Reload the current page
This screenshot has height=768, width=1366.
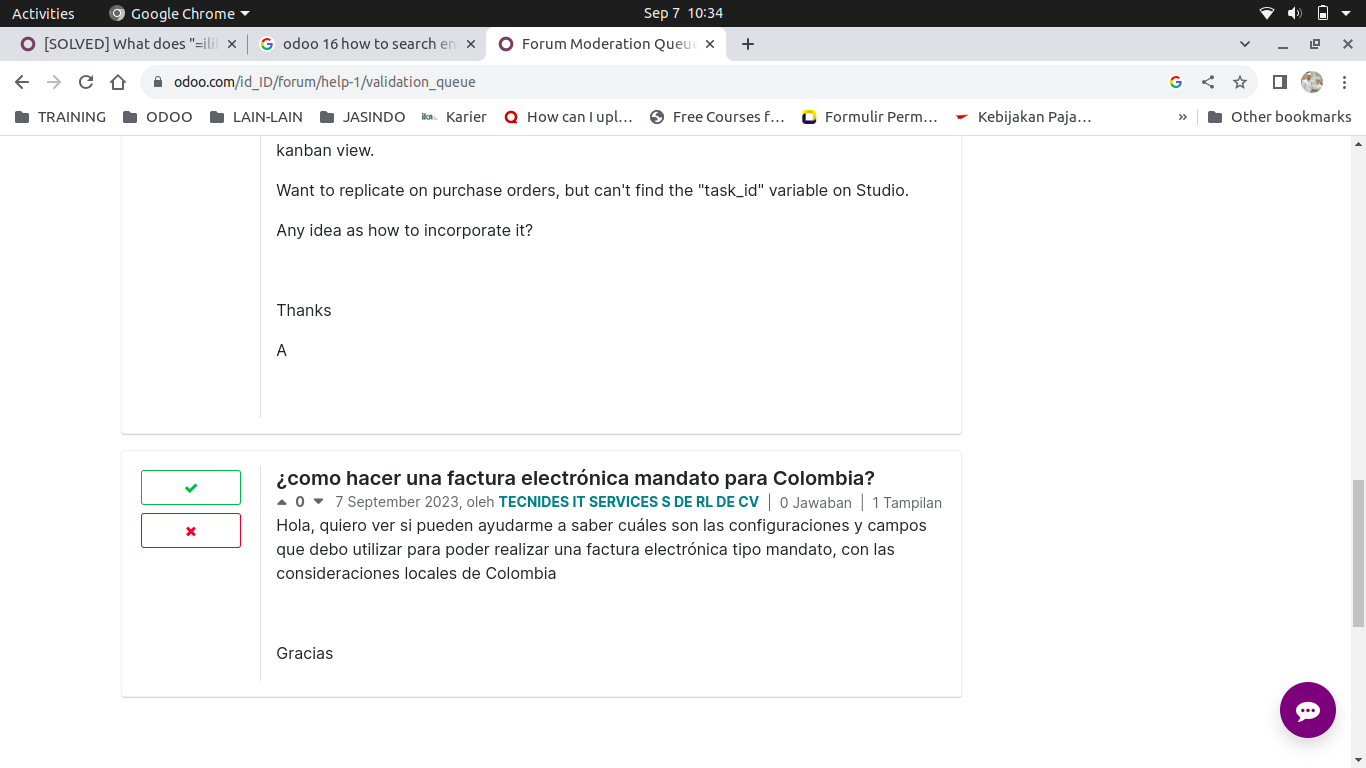(86, 82)
